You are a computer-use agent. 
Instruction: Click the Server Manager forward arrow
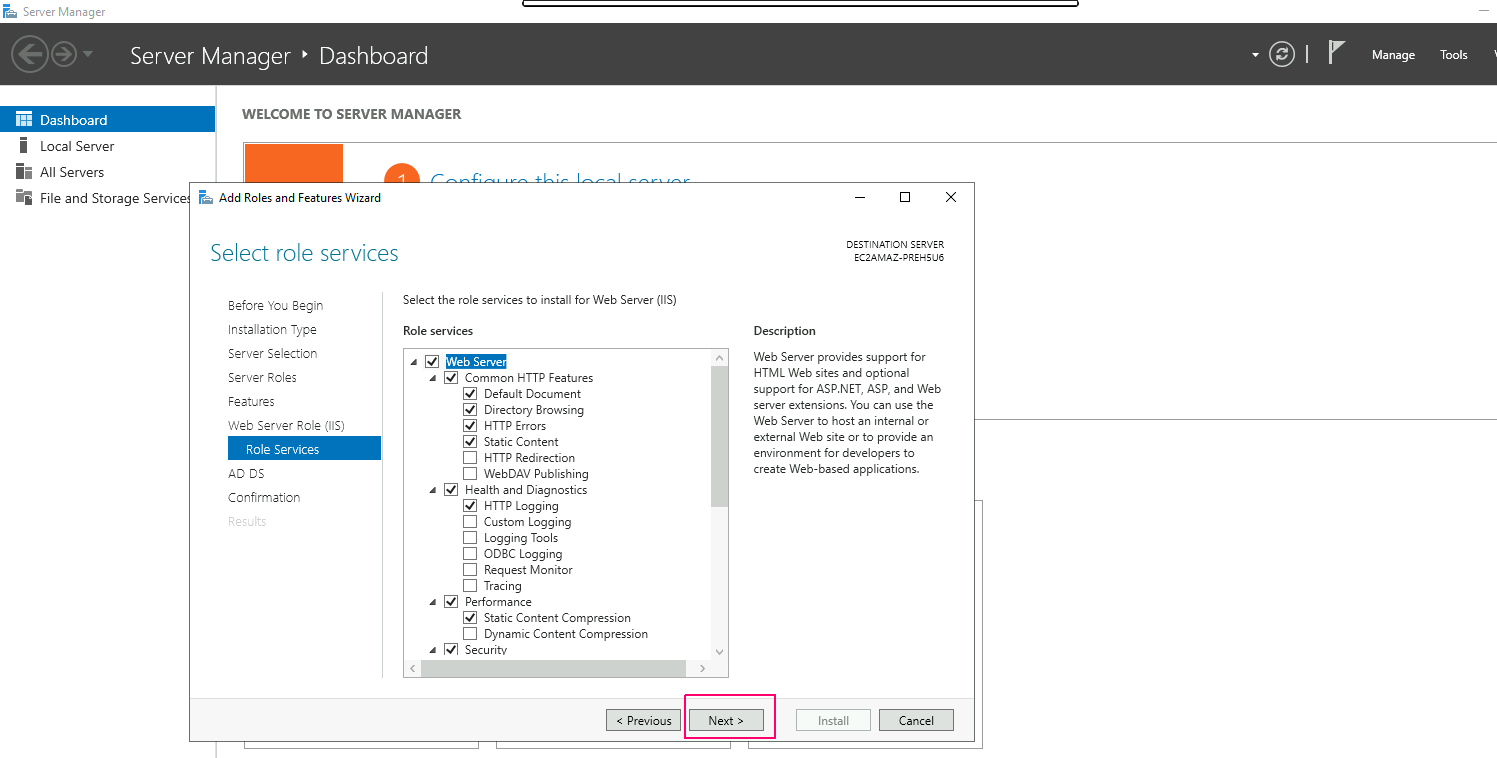pyautogui.click(x=64, y=54)
